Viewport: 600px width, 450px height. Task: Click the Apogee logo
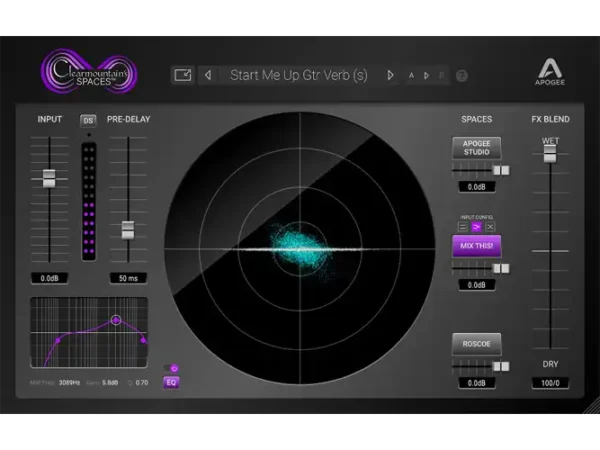pos(549,72)
